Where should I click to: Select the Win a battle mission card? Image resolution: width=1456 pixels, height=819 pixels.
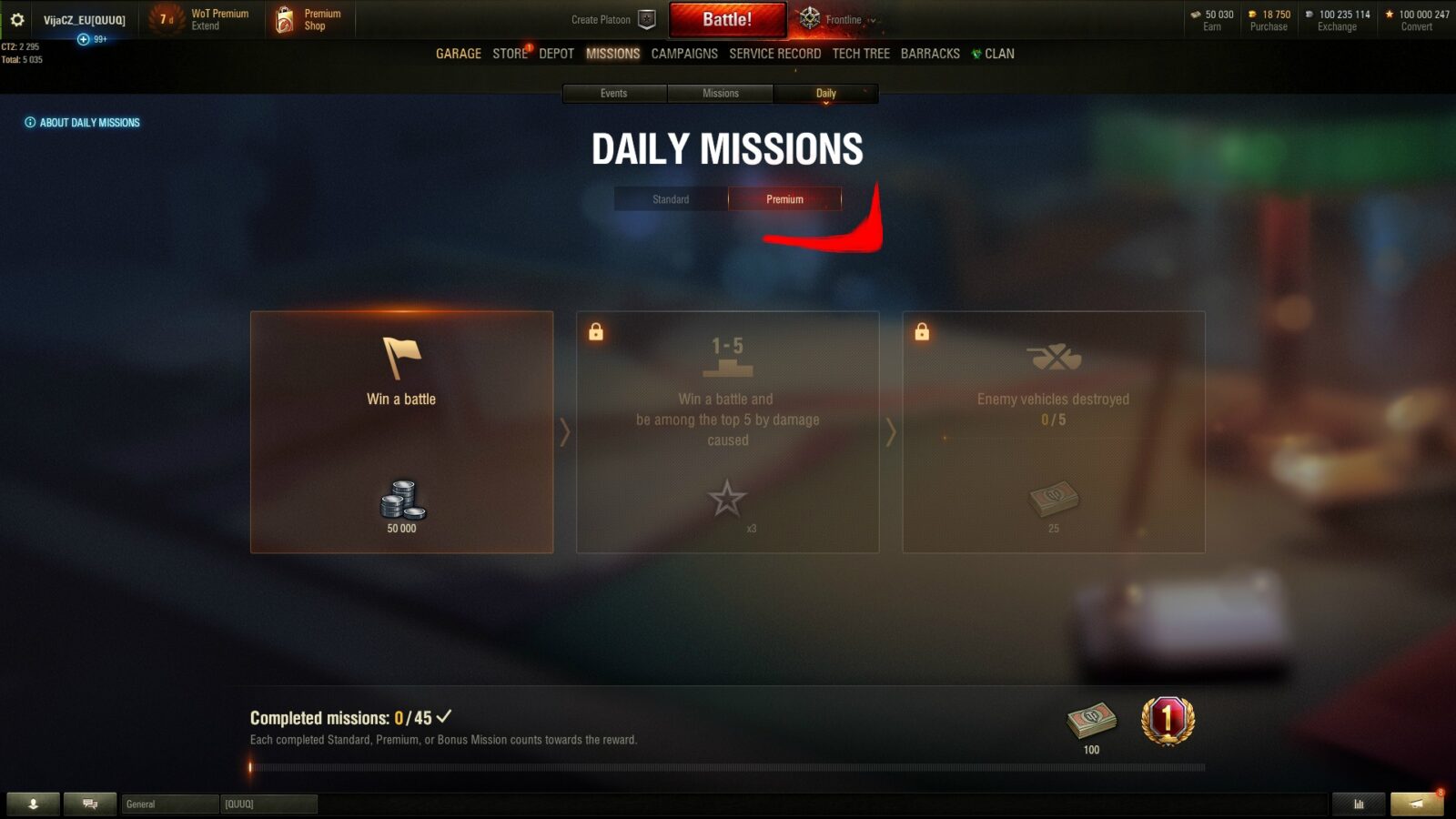click(x=401, y=432)
